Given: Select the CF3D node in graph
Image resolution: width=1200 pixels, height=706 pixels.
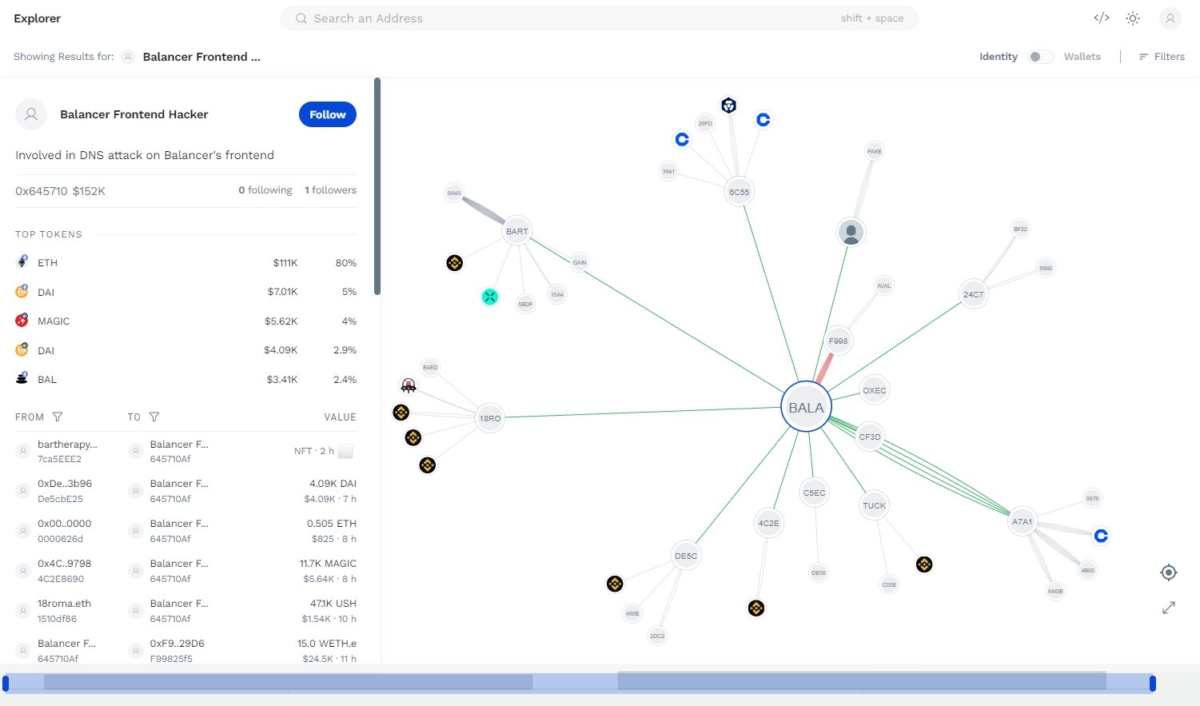Looking at the screenshot, I should tap(870, 436).
